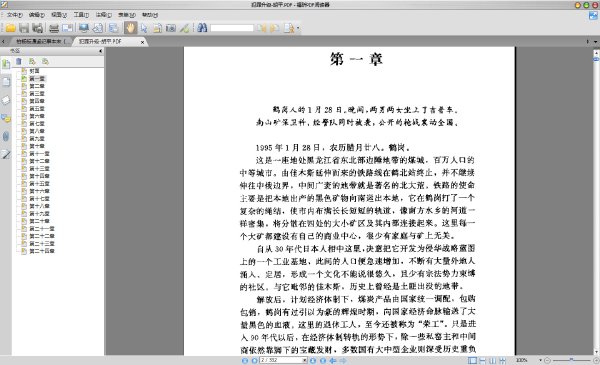Click the monitor-shaped toolbar icon

point(83,28)
